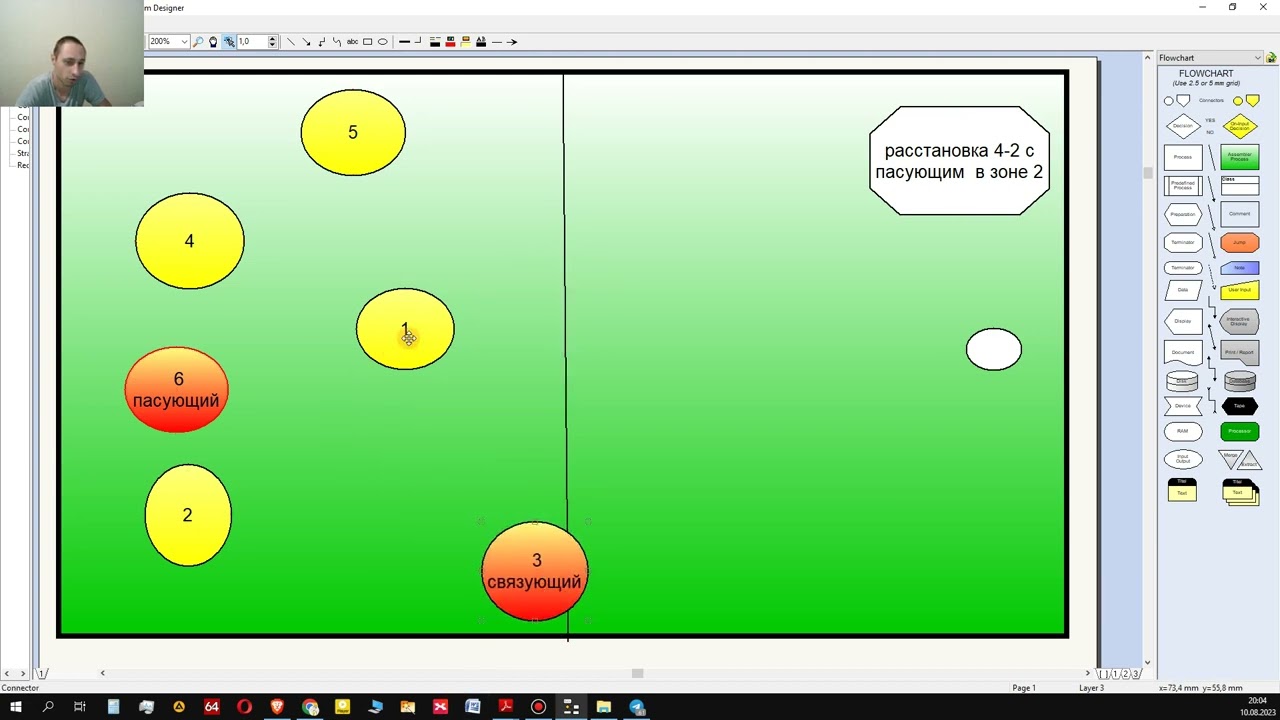1280x720 pixels.
Task: Select the straight line drawing tool
Action: pyautogui.click(x=290, y=42)
